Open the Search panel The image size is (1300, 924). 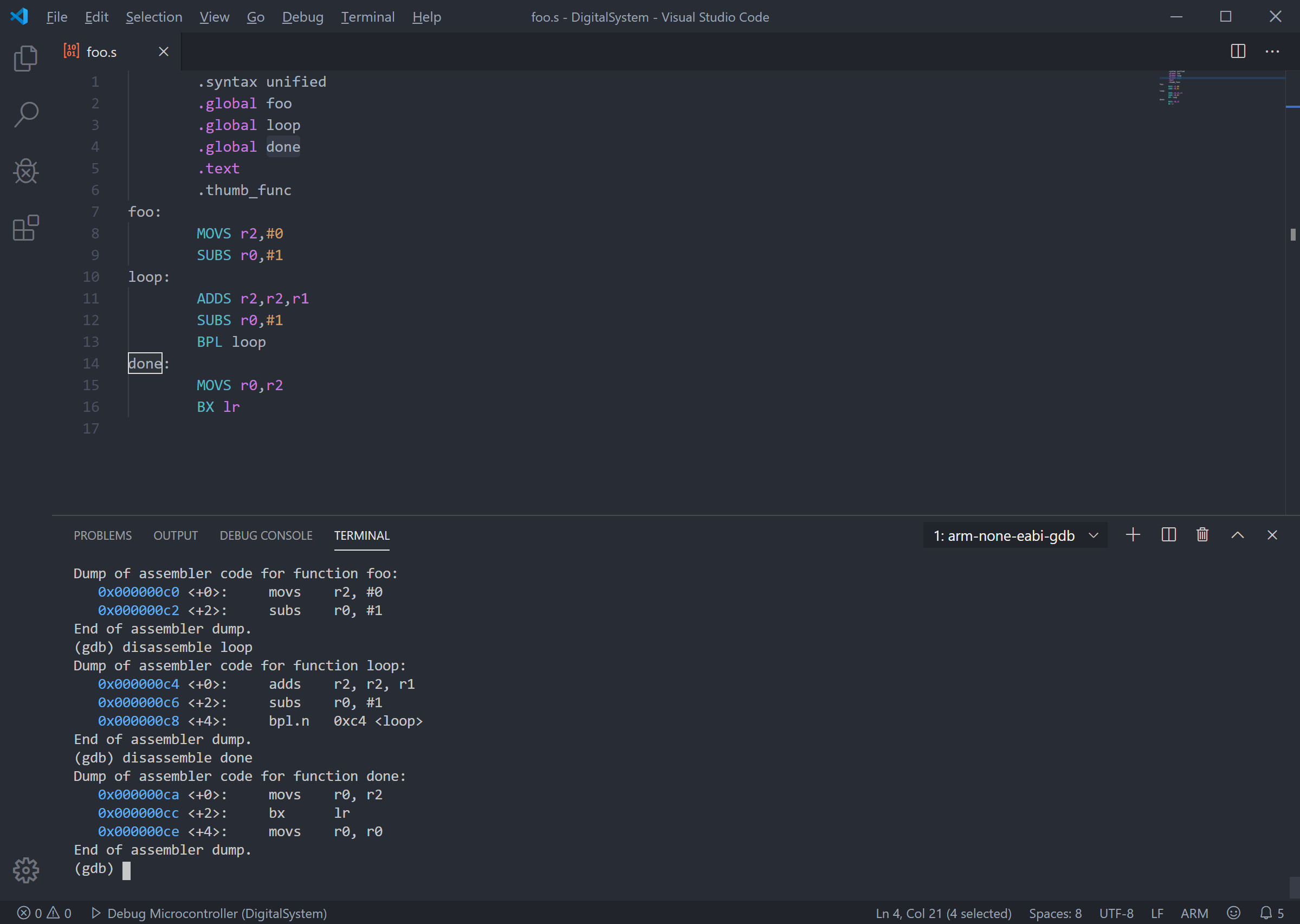click(x=25, y=114)
